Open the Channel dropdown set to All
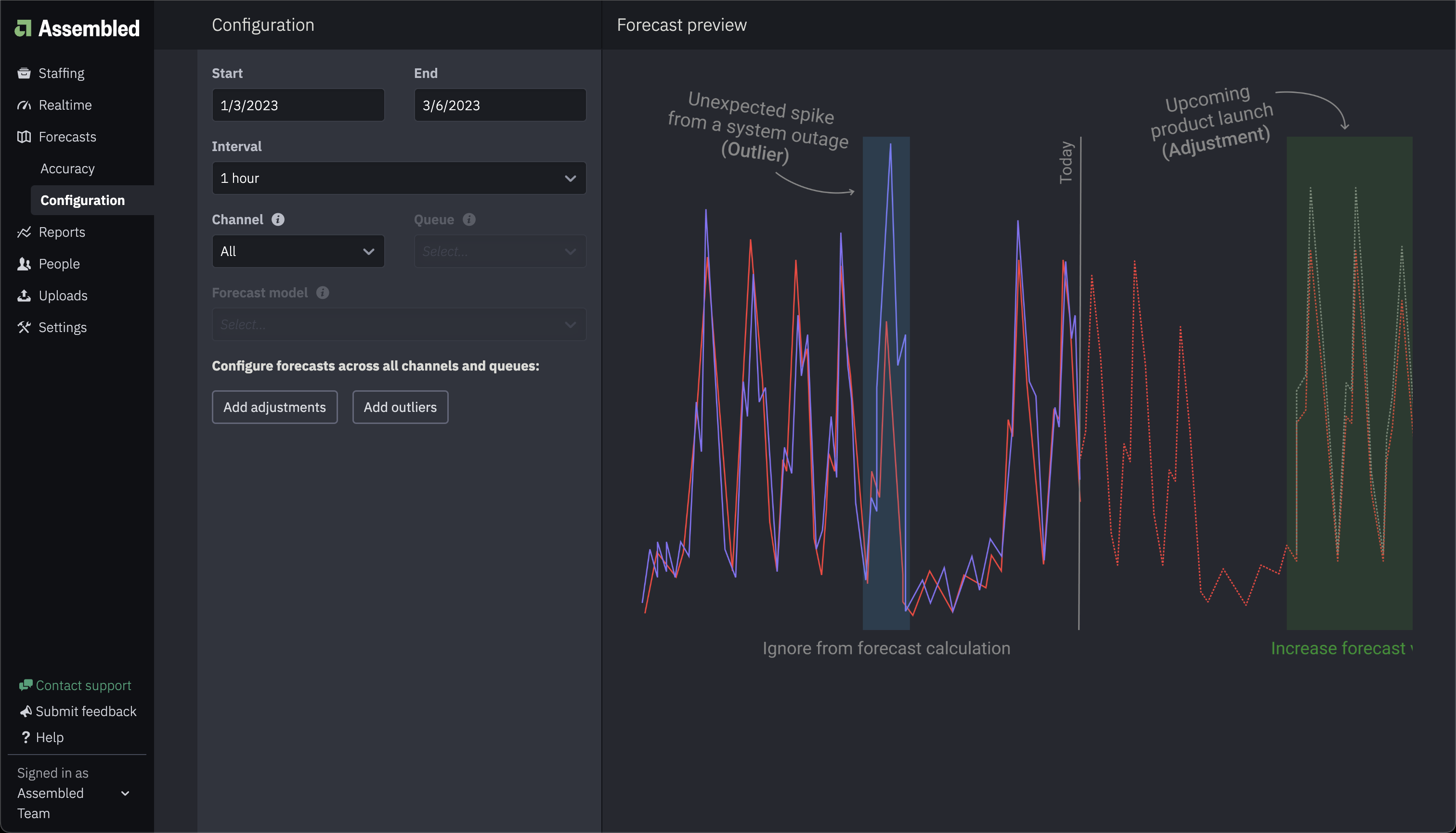This screenshot has height=833, width=1456. coord(298,251)
